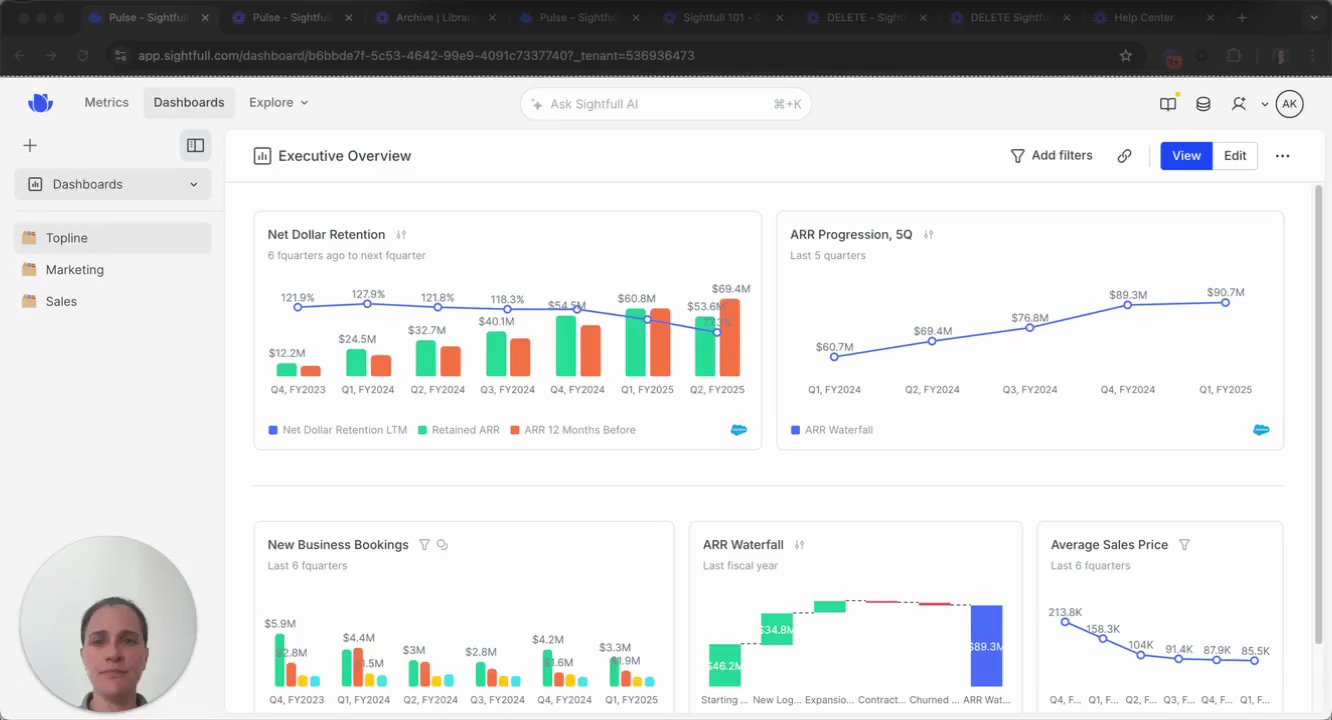
Task: Toggle the Net Dollar Retention LTM legend series
Action: (338, 430)
